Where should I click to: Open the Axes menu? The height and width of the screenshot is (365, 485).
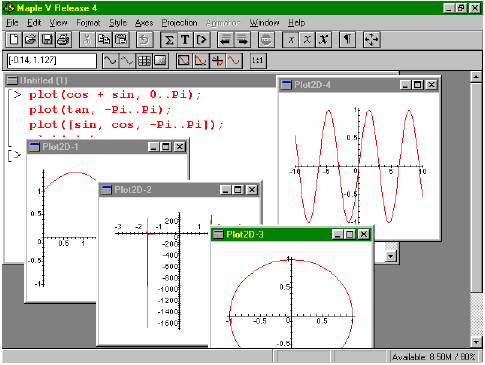click(144, 23)
